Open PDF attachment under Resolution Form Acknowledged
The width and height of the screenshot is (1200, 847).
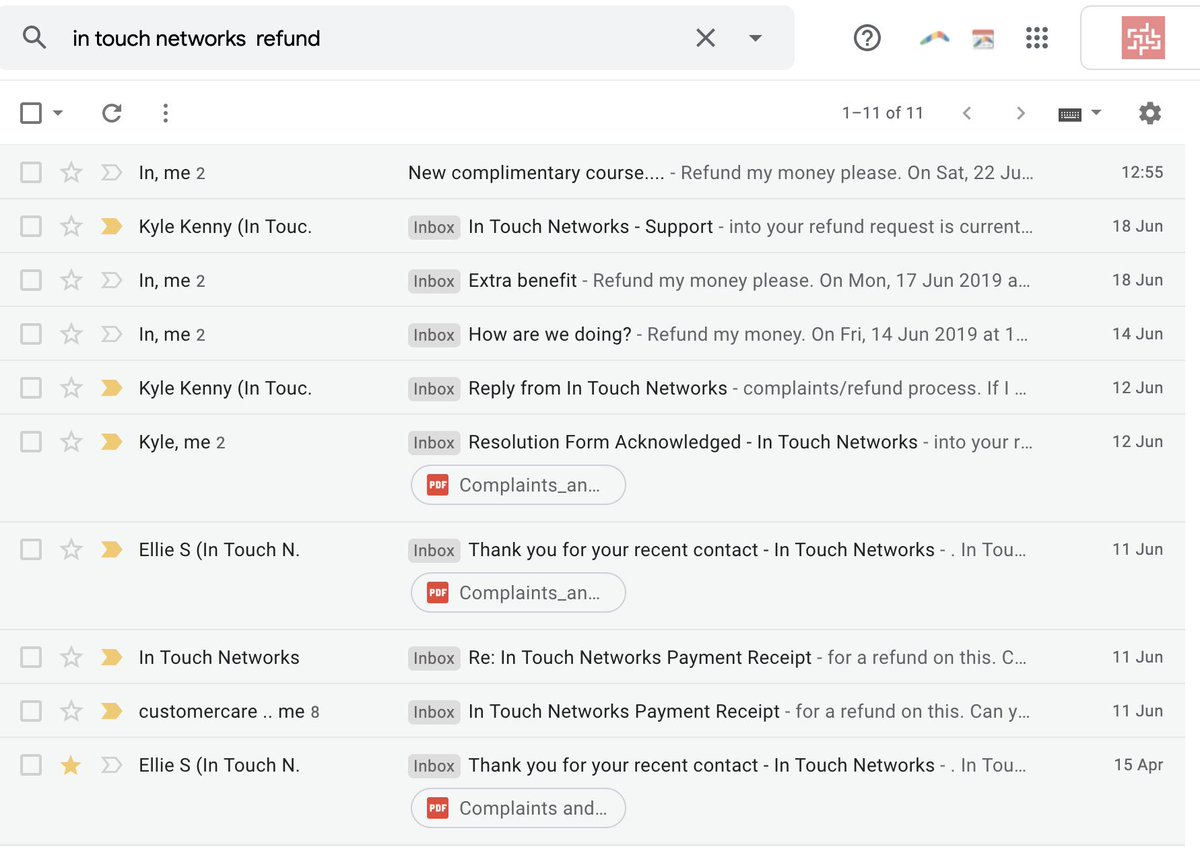tap(518, 485)
